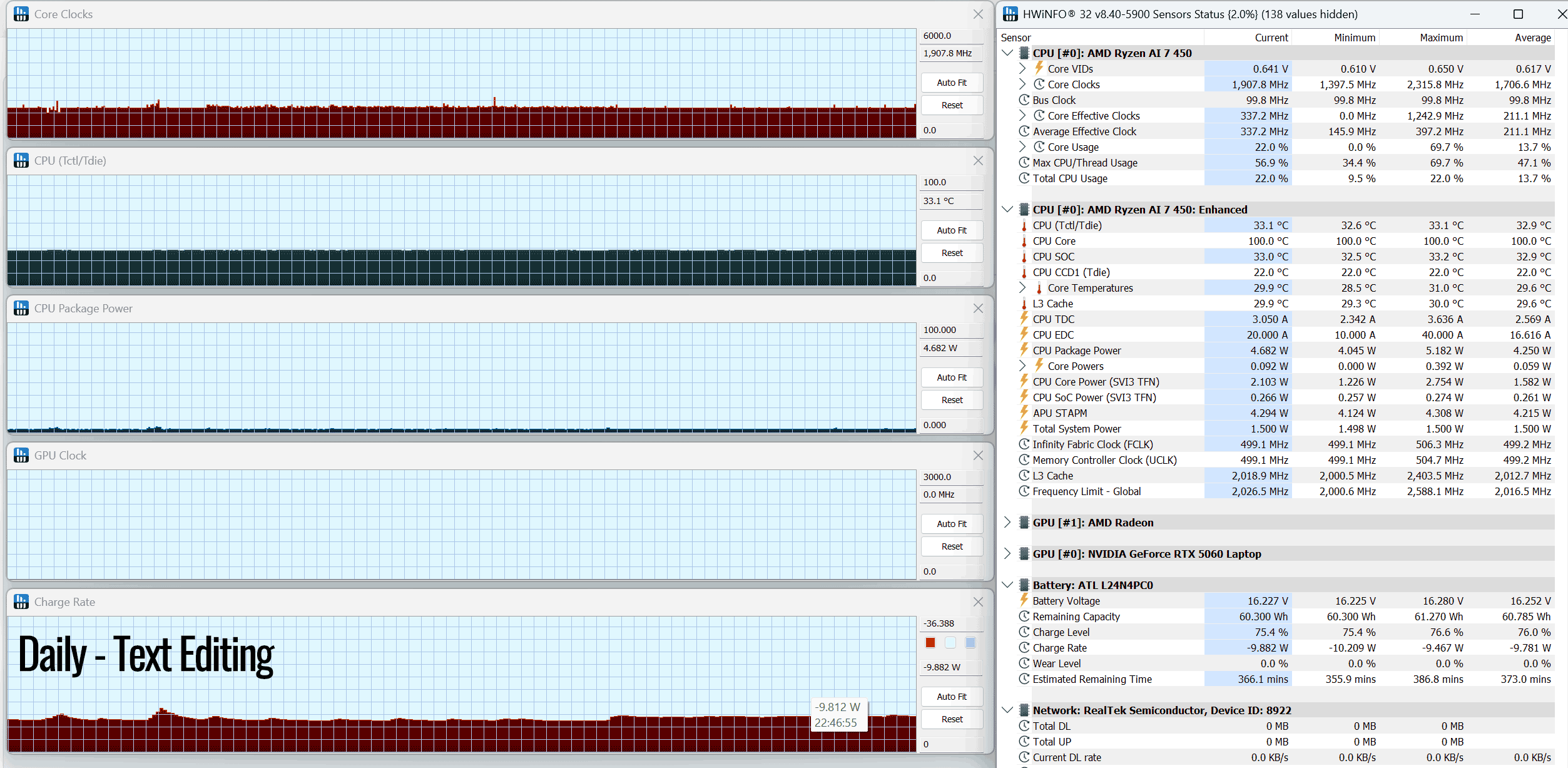Click the 100.0 maximum field in CPU (Tctl/Tdie) graph
The width and height of the screenshot is (1568, 768).
[x=951, y=182]
